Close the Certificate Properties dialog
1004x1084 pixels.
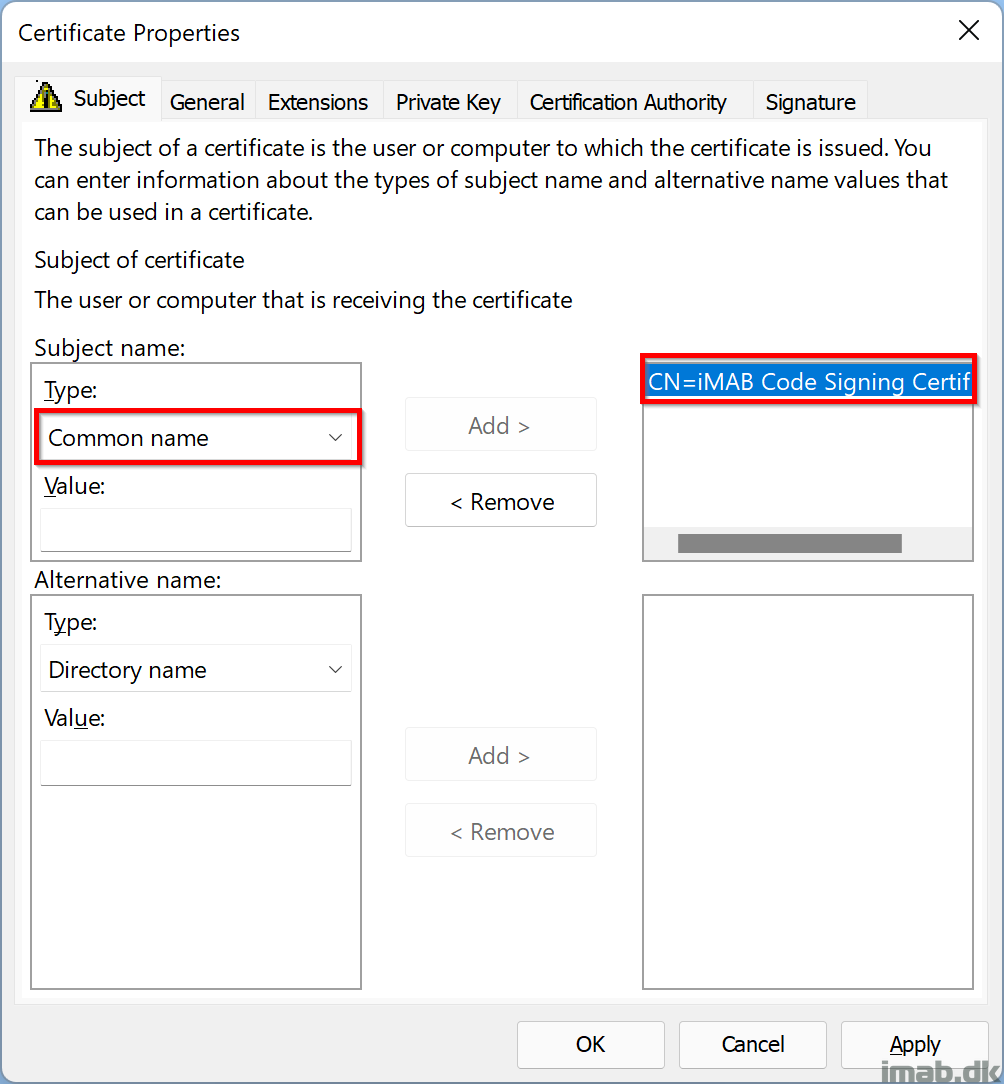point(969,30)
